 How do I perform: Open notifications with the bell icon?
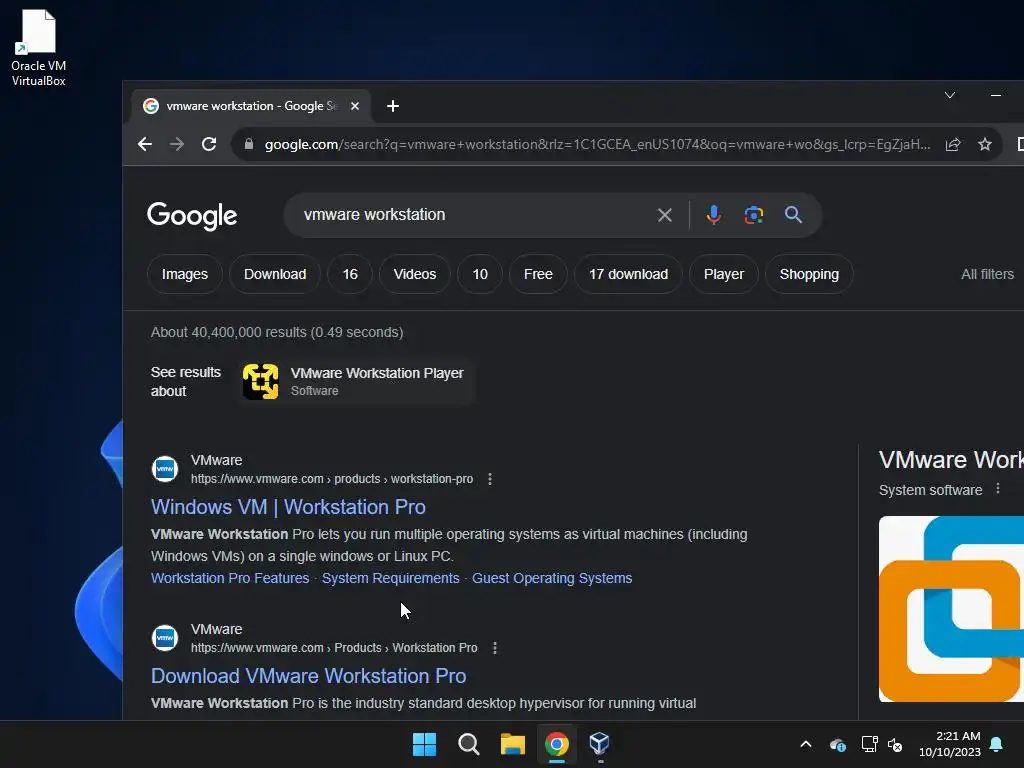(997, 744)
